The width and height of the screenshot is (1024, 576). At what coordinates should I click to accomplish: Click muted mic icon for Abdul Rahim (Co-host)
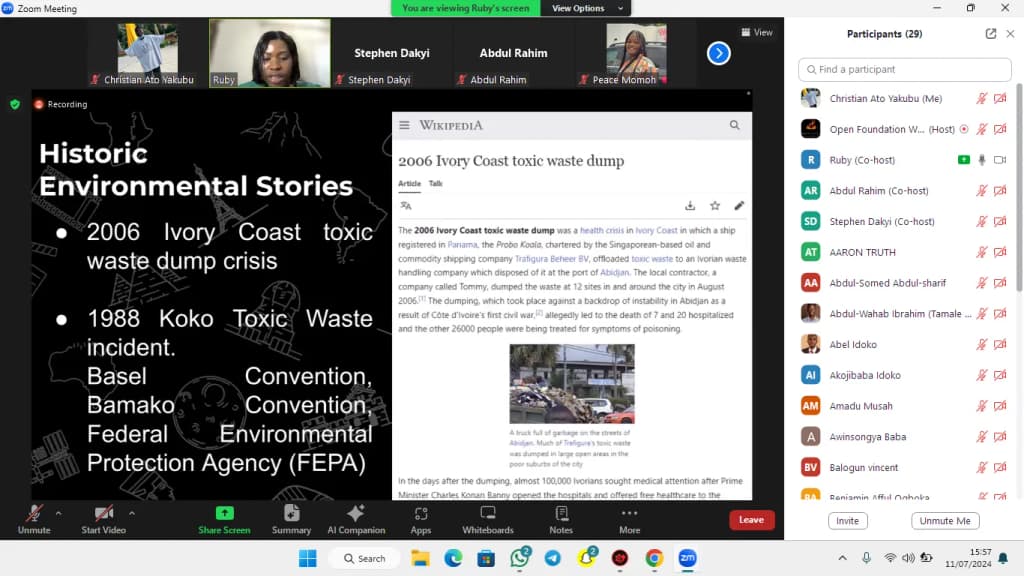[x=982, y=191]
